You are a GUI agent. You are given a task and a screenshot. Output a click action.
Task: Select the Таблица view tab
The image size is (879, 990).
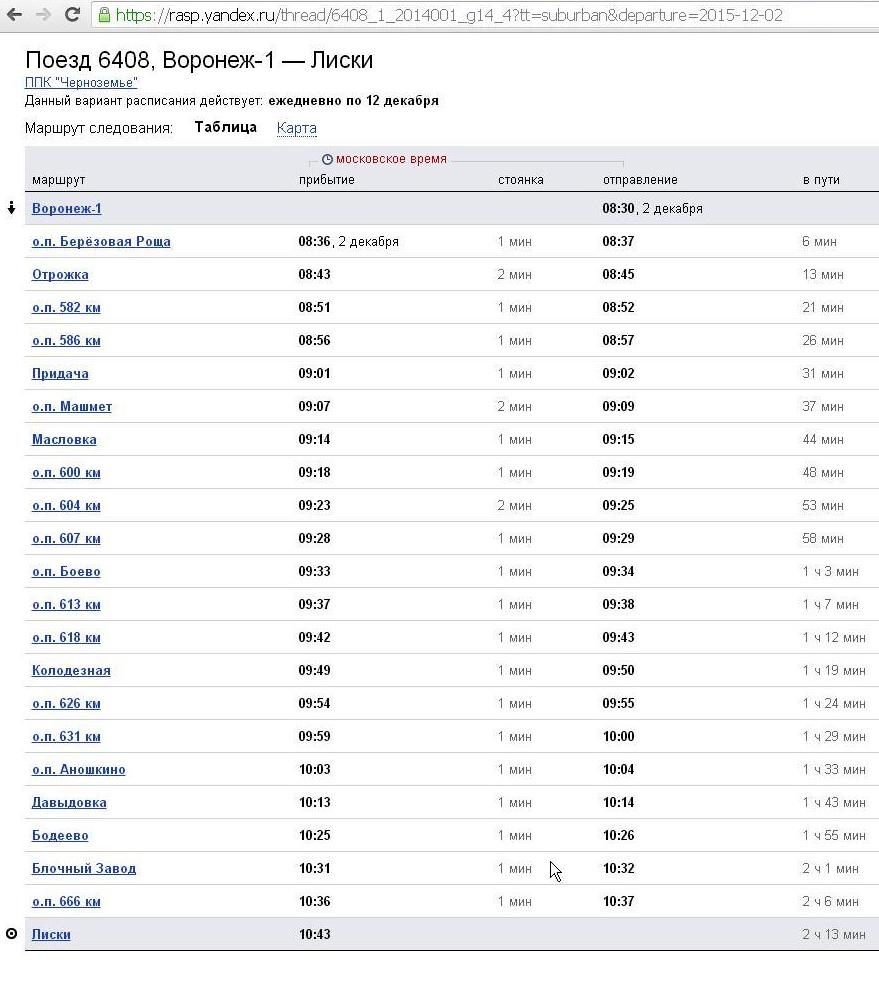pyautogui.click(x=225, y=127)
